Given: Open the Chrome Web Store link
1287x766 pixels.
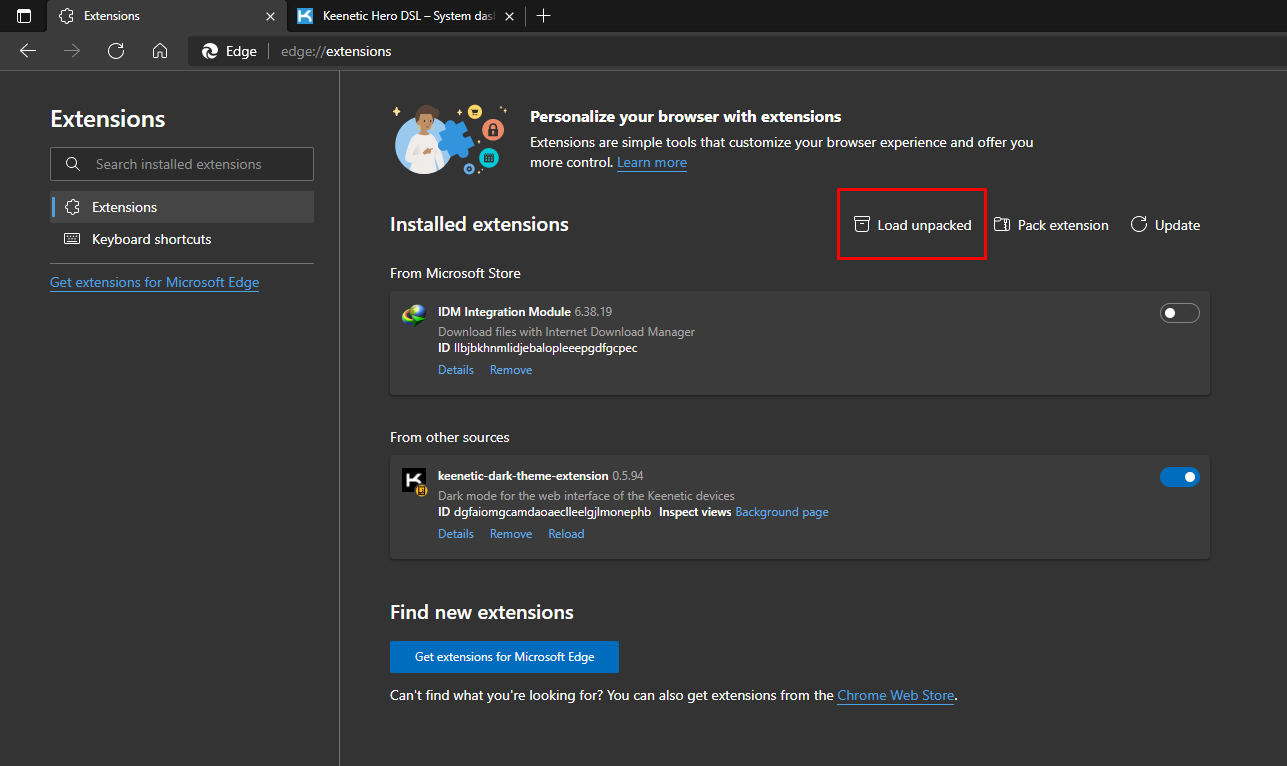Looking at the screenshot, I should [896, 695].
